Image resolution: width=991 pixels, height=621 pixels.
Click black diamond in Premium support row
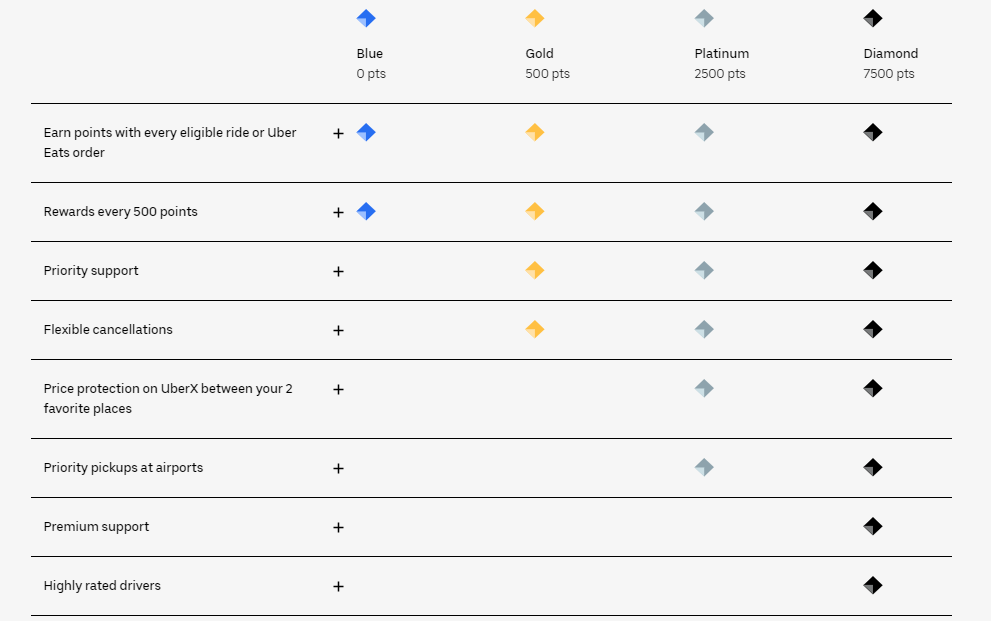873,526
